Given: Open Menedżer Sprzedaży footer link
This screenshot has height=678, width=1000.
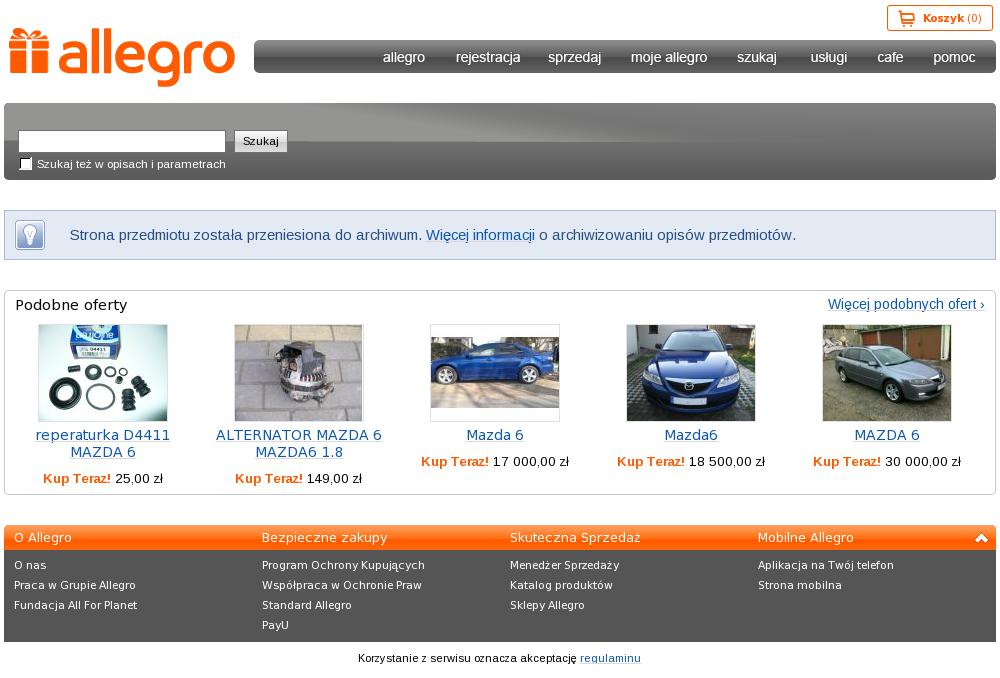Looking at the screenshot, I should pos(564,565).
